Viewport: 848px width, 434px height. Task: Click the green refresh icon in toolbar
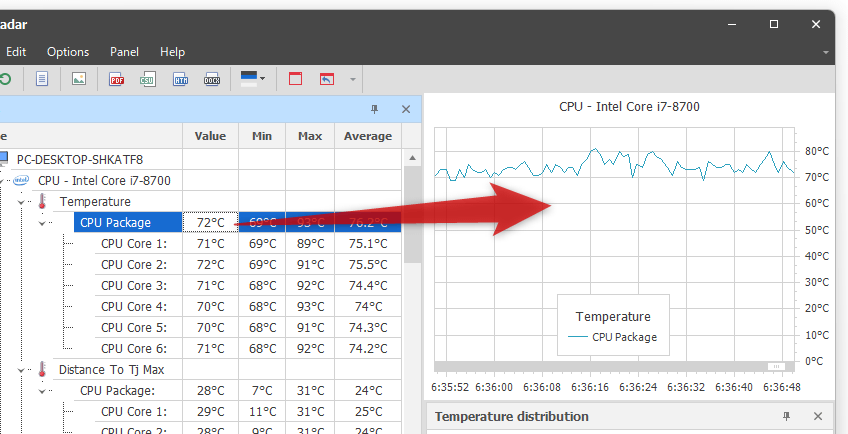click(4, 80)
